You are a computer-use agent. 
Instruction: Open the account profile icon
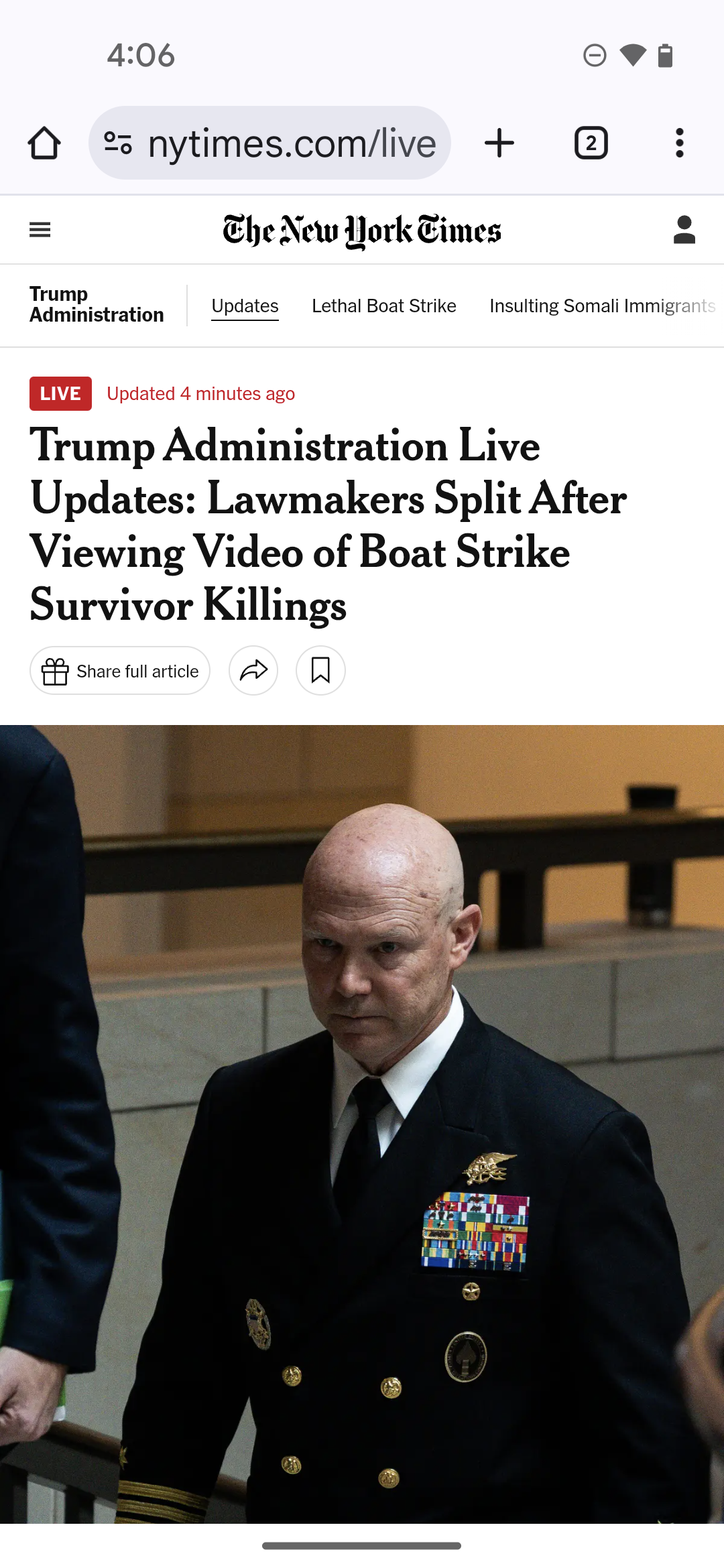pyautogui.click(x=684, y=230)
